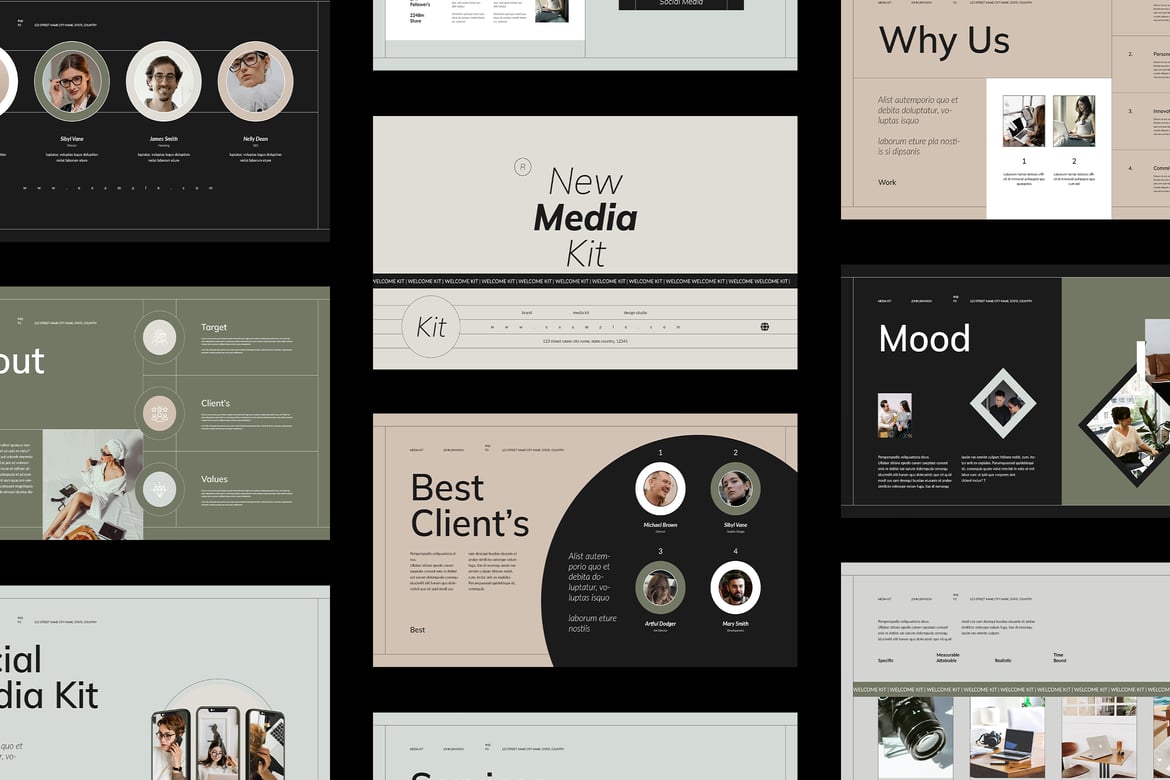Click '123 street name city name' address line

(x=585, y=341)
